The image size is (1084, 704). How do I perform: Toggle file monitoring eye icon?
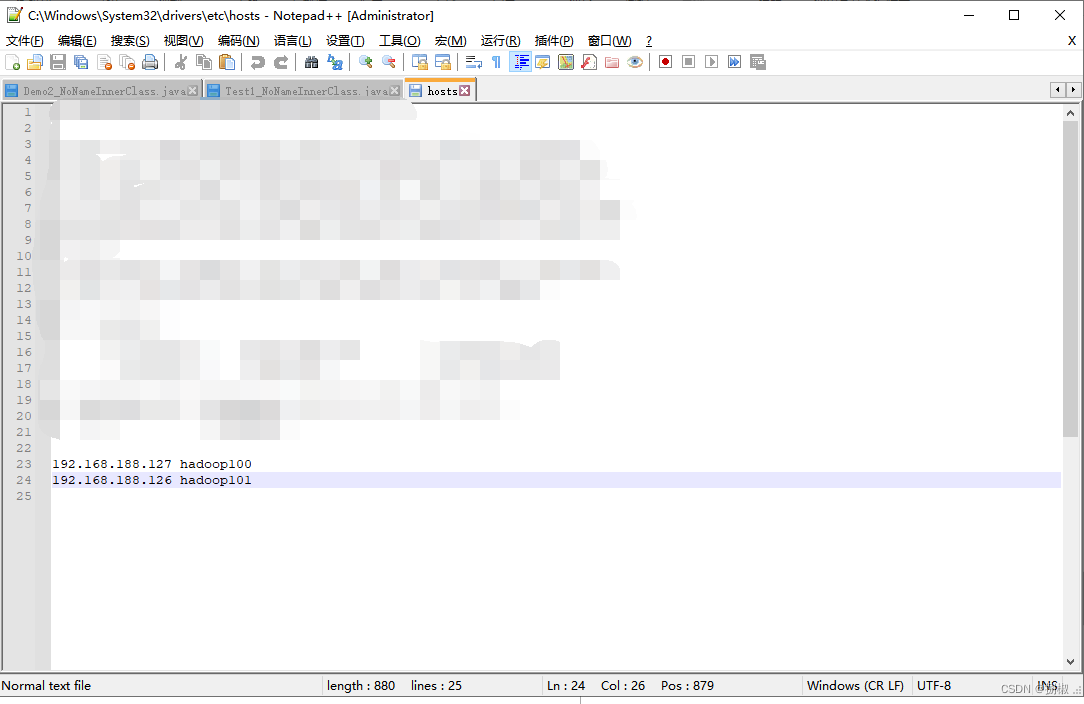click(x=635, y=62)
